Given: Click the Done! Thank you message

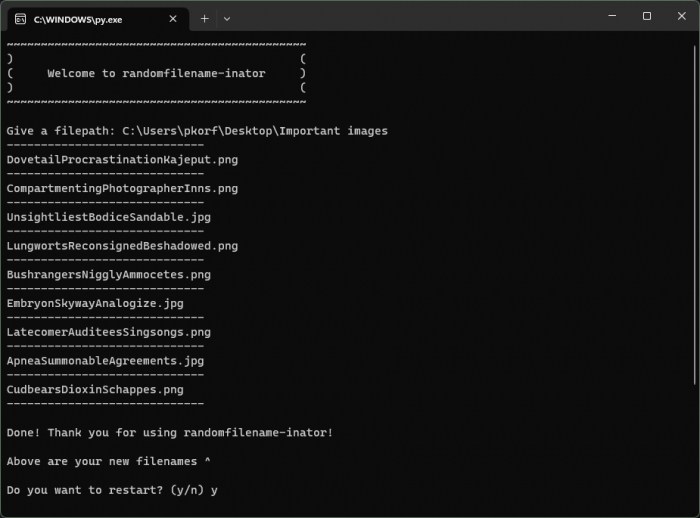Looking at the screenshot, I should coord(170,433).
